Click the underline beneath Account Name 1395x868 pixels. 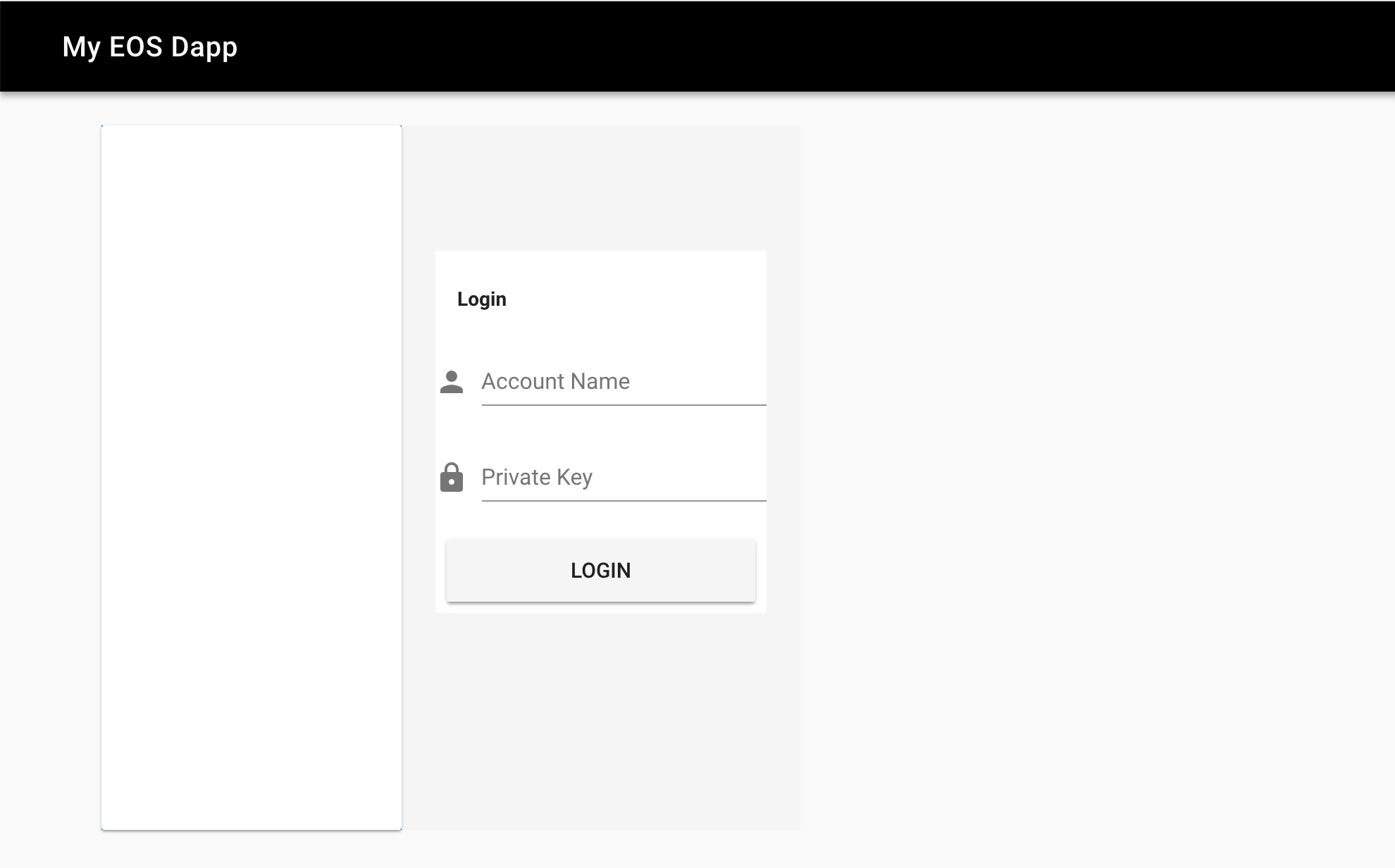[x=624, y=404]
